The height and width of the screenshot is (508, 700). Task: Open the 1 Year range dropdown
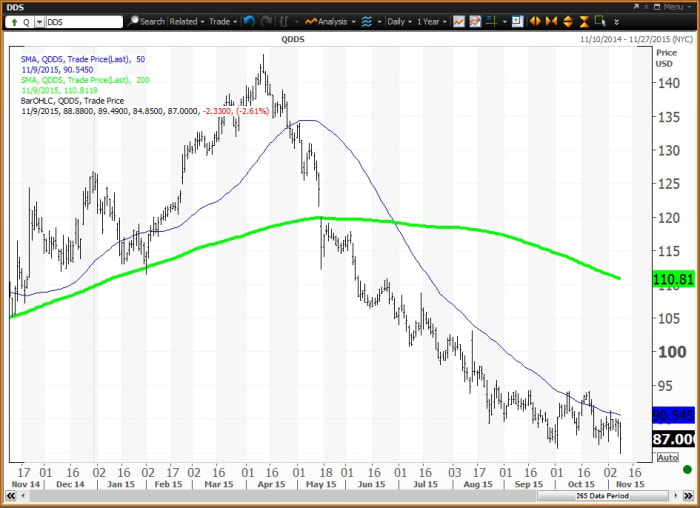pyautogui.click(x=431, y=21)
